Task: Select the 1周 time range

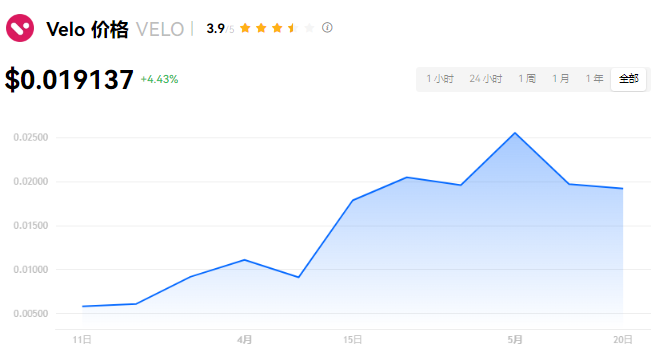Action: pos(527,79)
